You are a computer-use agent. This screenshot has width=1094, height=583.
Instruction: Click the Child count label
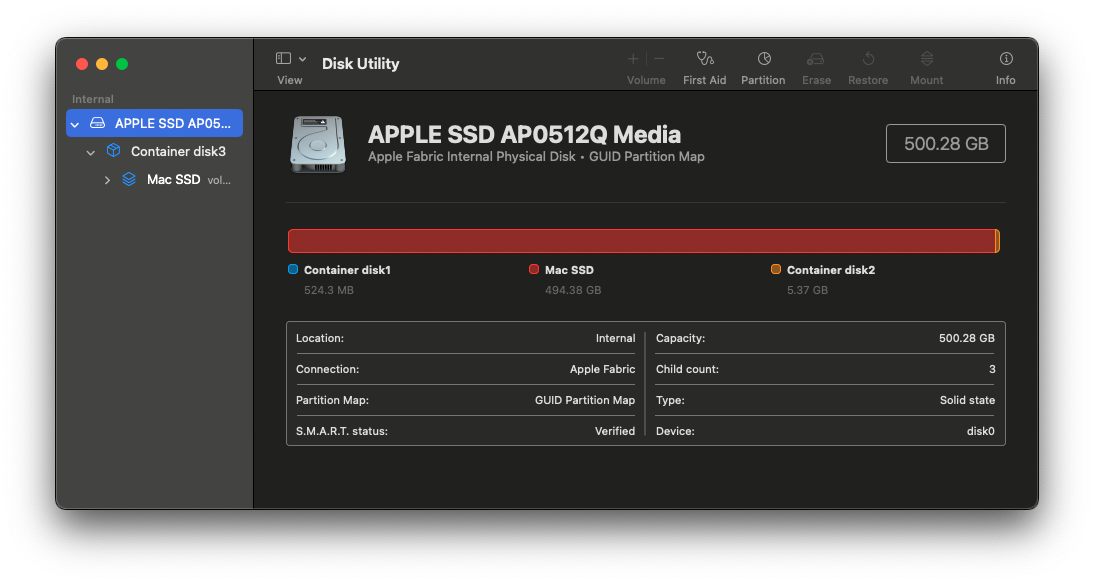687,370
